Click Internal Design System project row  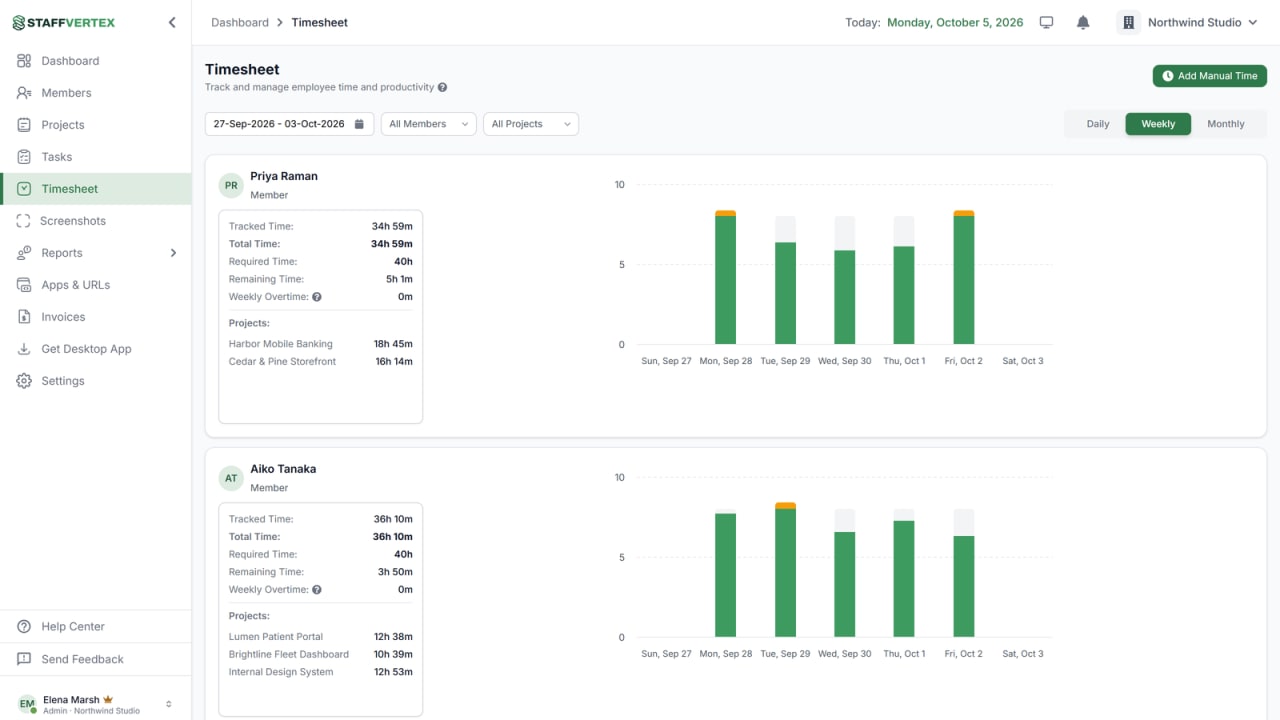click(321, 672)
